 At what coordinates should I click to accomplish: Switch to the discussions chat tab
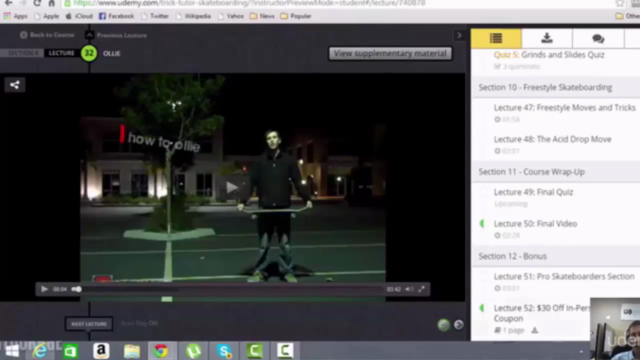(x=598, y=38)
